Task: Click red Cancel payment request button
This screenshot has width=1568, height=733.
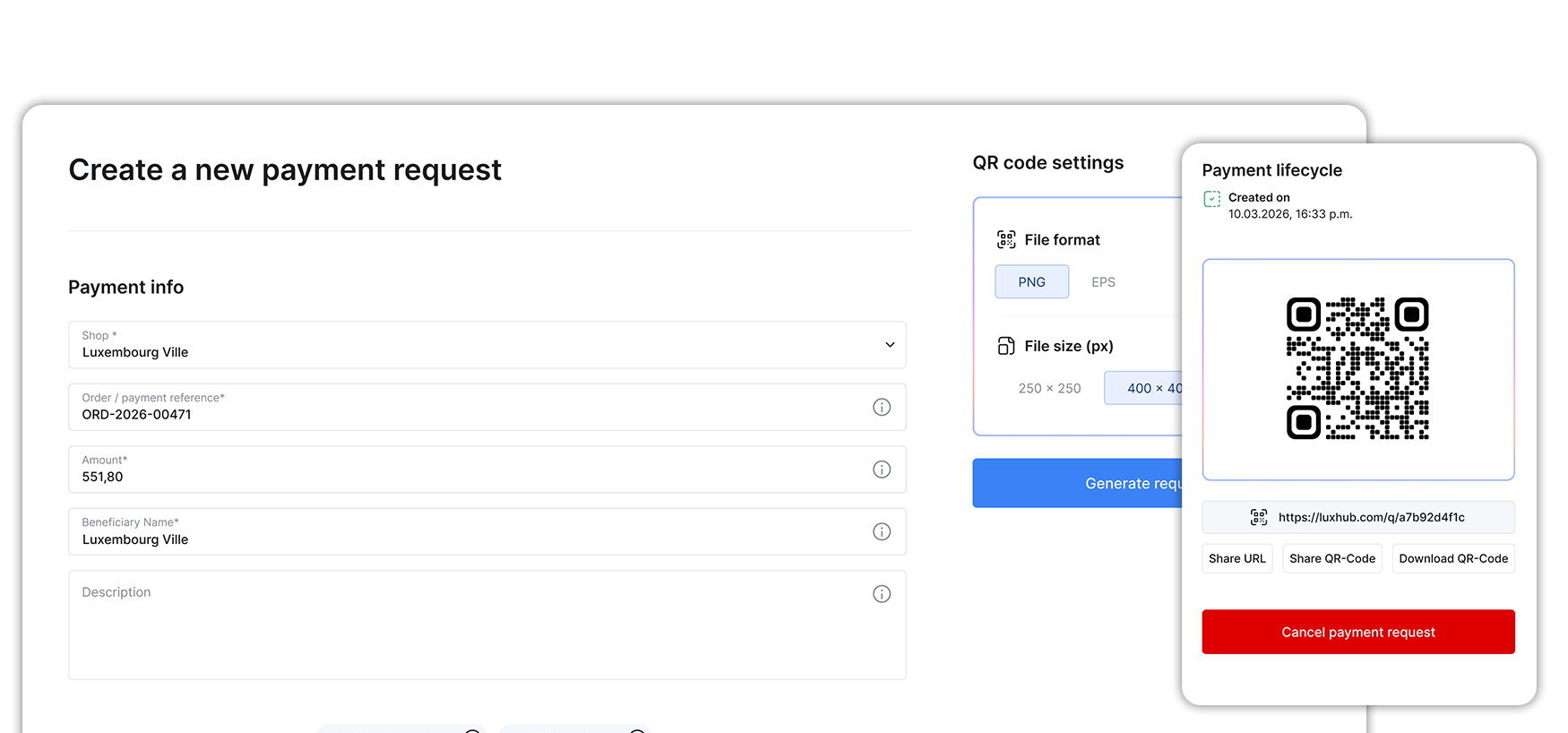Action: tap(1357, 632)
